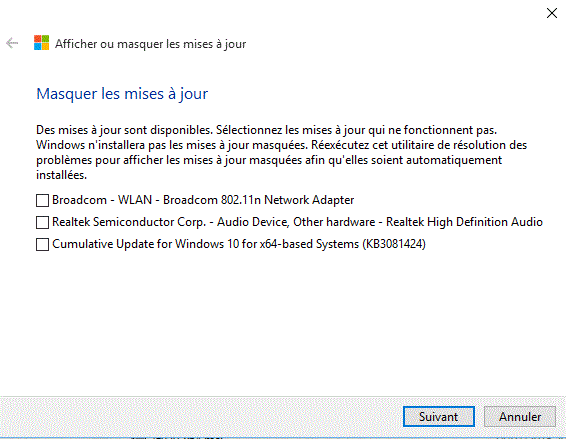This screenshot has height=439, width=566.
Task: Tick the Broadcom 802.11n Network Adapter checkbox
Action: click(42, 200)
